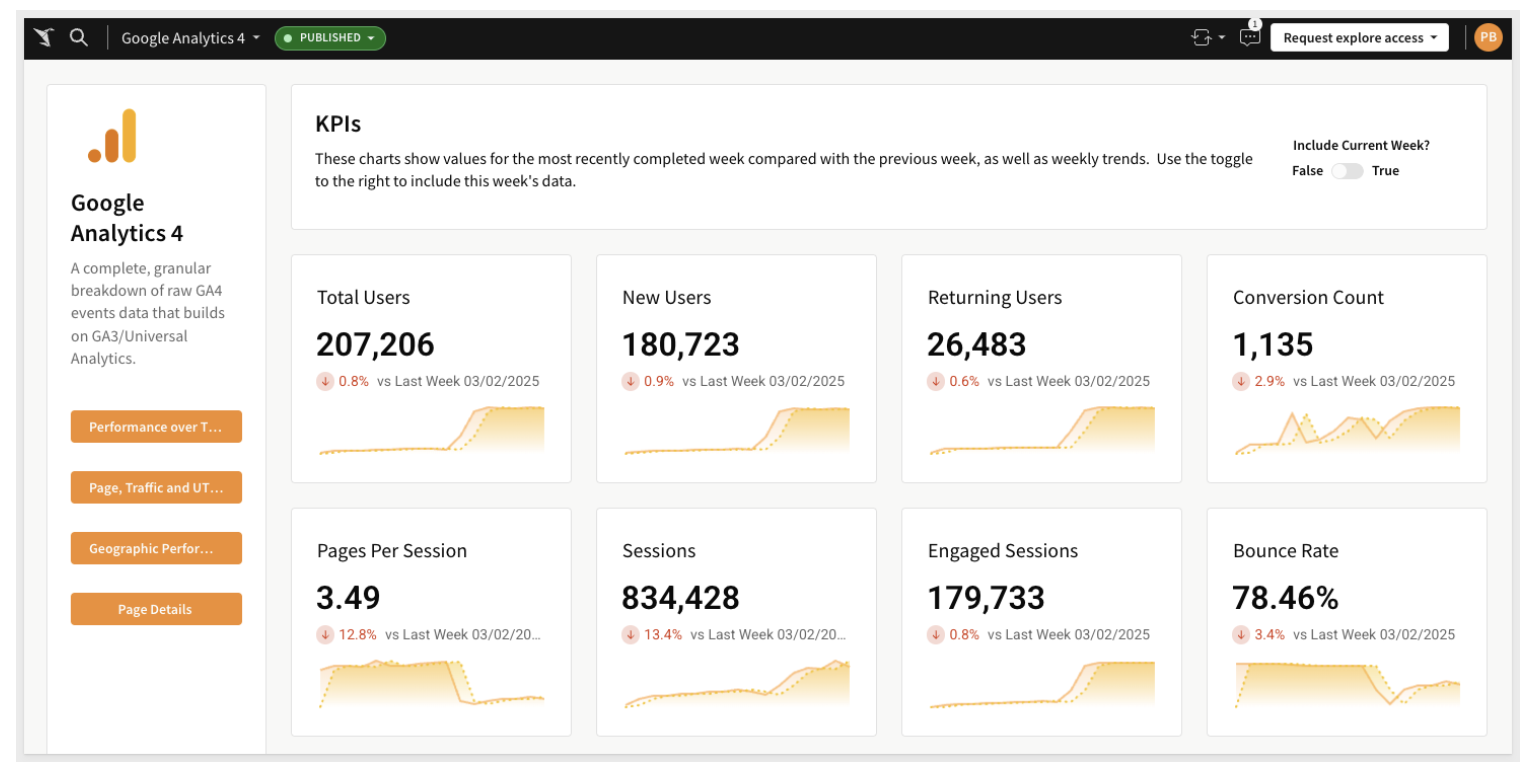Click the 207,206 Total Users value
The width and height of the screenshot is (1536, 778).
click(376, 344)
